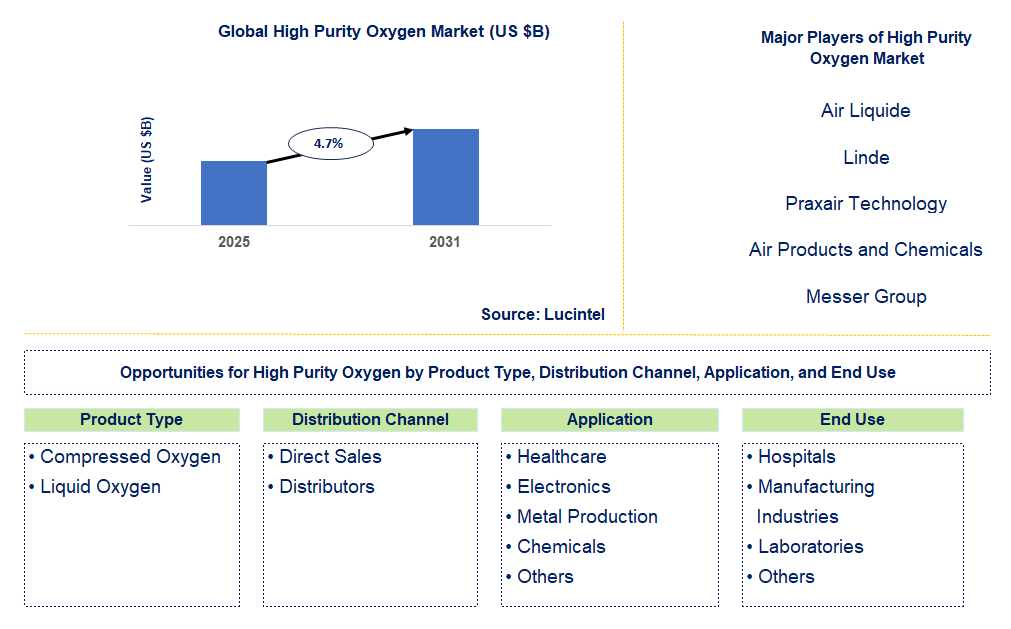The height and width of the screenshot is (629, 1011).
Task: Select 'Others' under Application
Action: coord(539,577)
